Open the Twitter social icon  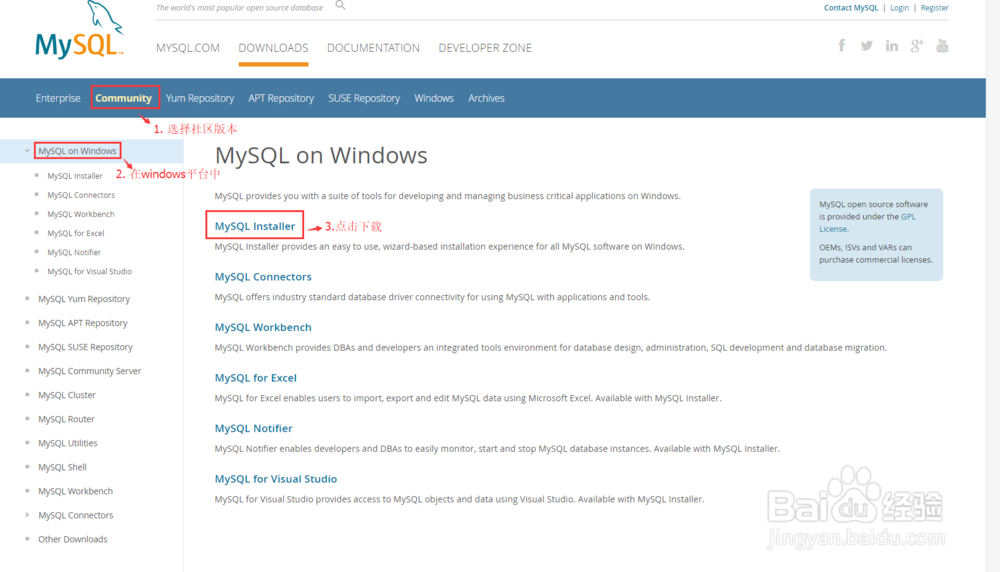pyautogui.click(x=866, y=46)
